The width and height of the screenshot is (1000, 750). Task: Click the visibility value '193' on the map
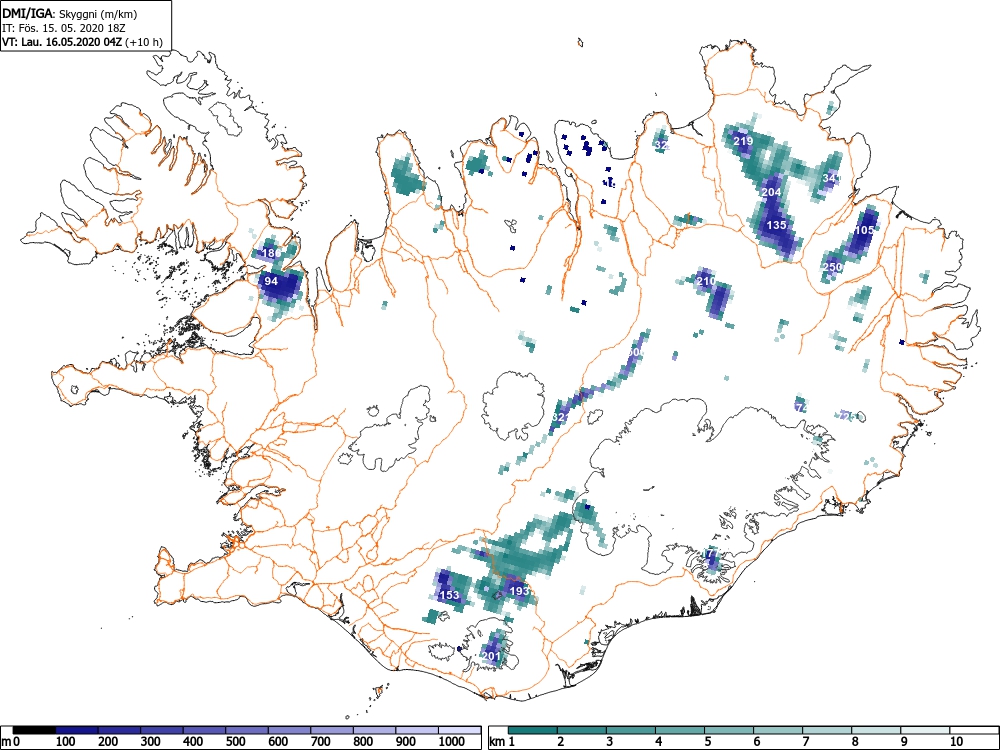[x=520, y=591]
